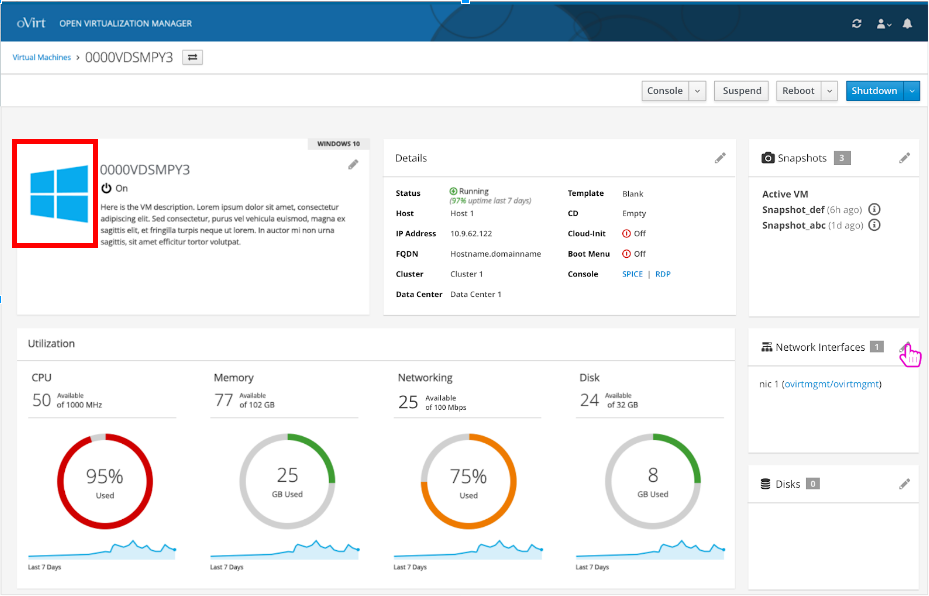This screenshot has width=929, height=596.
Task: Click the Disks panel edit pencil
Action: (905, 483)
